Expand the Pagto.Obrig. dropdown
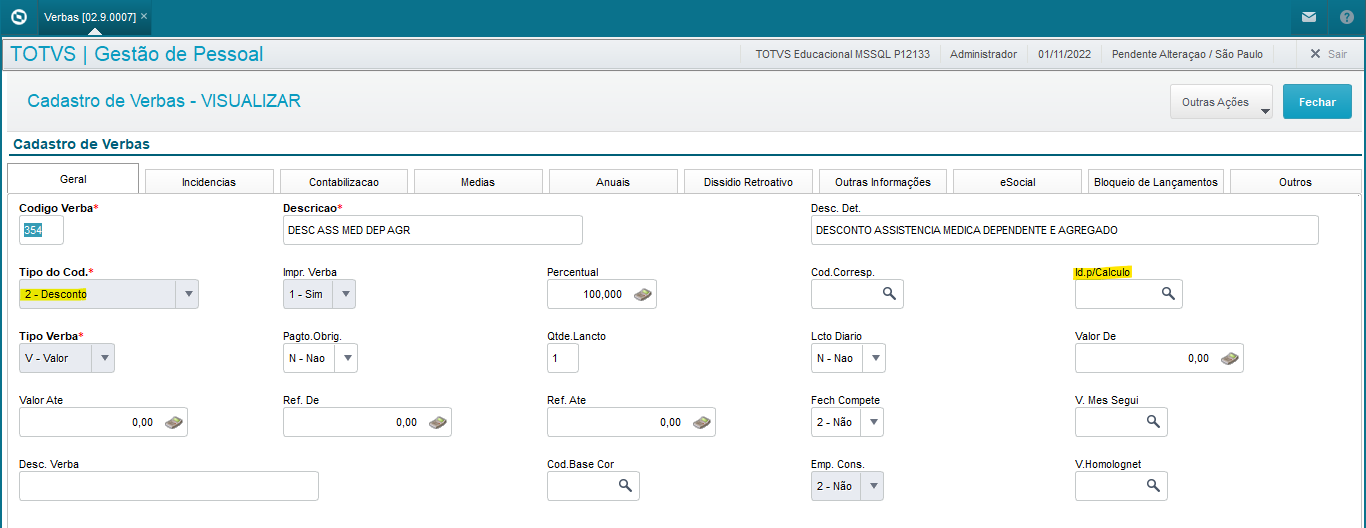The image size is (1366, 528). pyautogui.click(x=346, y=358)
